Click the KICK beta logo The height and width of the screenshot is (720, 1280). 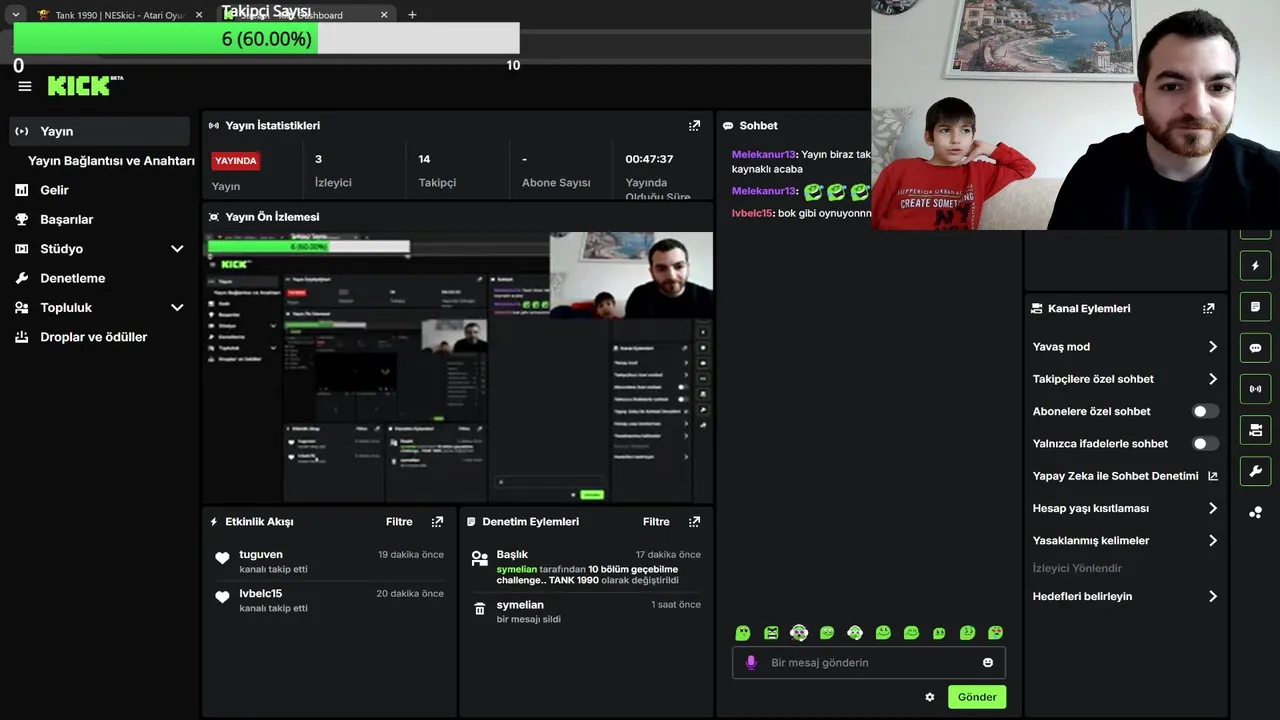85,86
